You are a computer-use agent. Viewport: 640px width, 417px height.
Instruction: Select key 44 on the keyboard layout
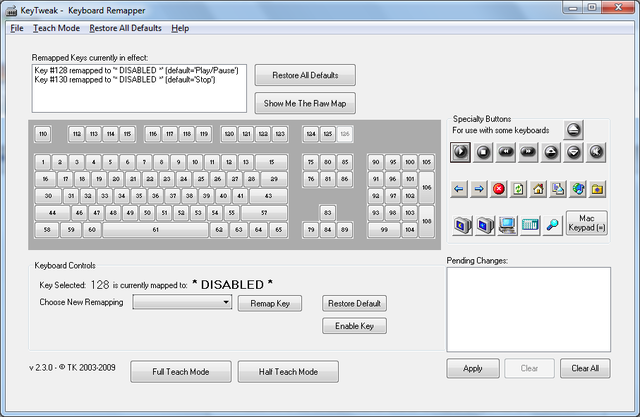(x=52, y=213)
